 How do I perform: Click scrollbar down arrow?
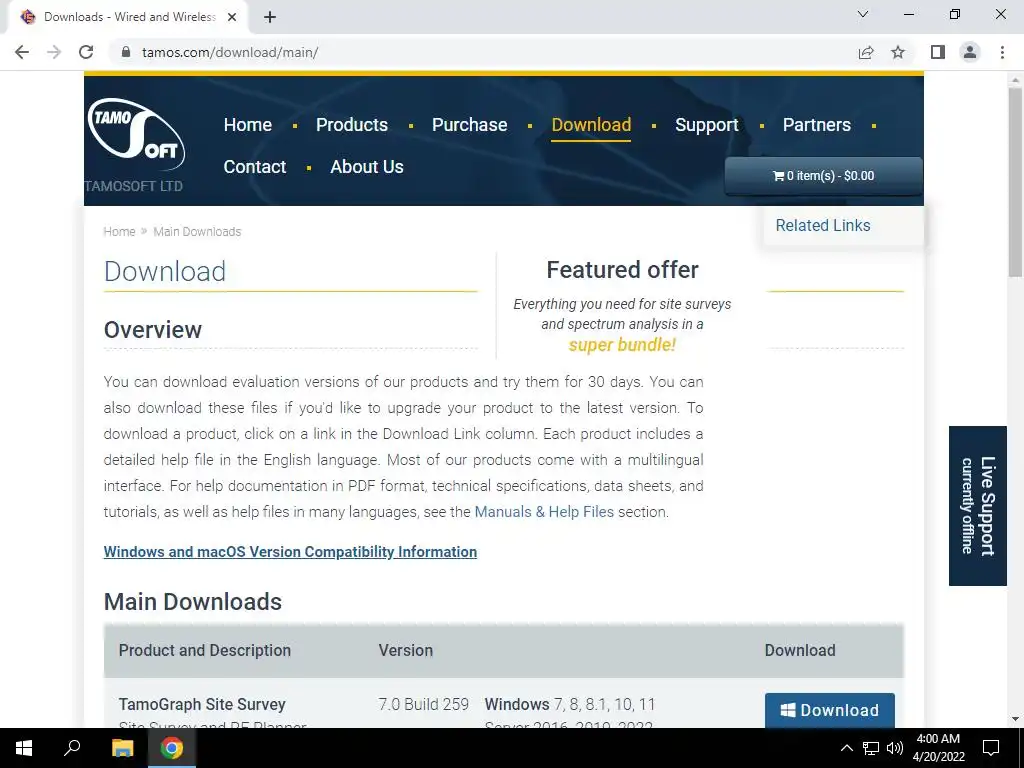pyautogui.click(x=1015, y=719)
